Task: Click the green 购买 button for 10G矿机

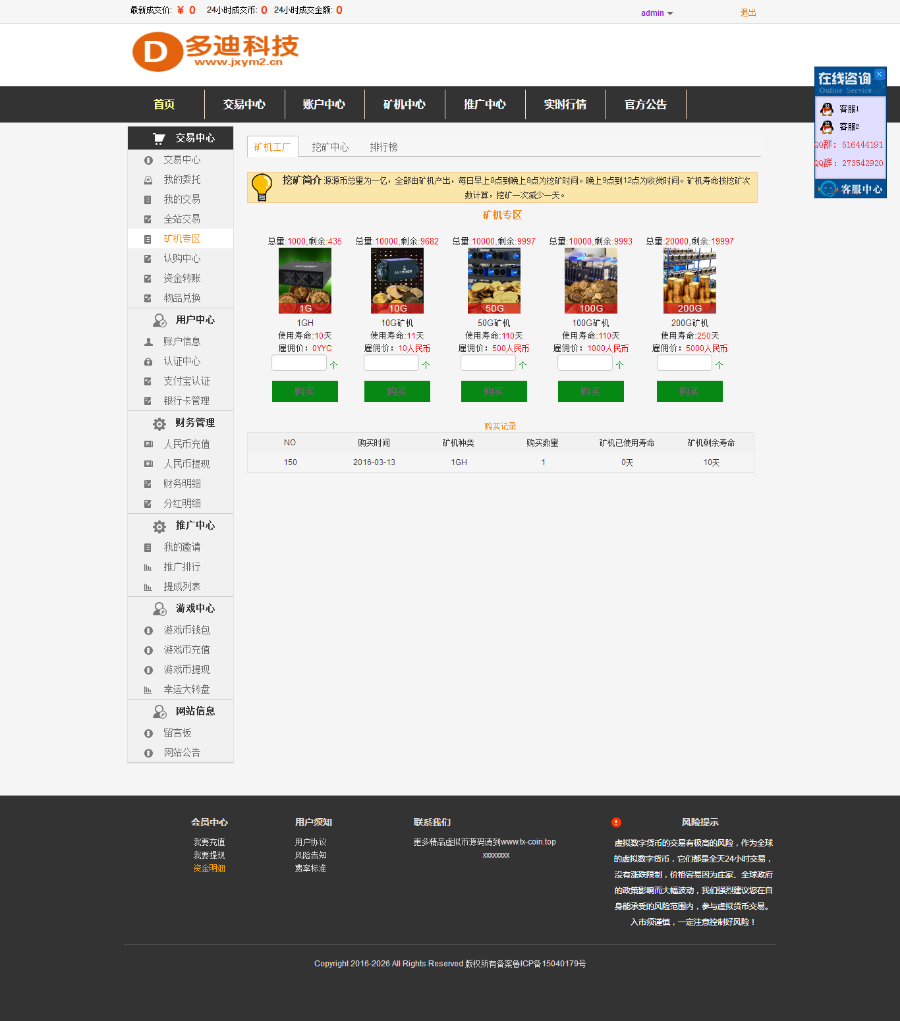Action: (397, 391)
